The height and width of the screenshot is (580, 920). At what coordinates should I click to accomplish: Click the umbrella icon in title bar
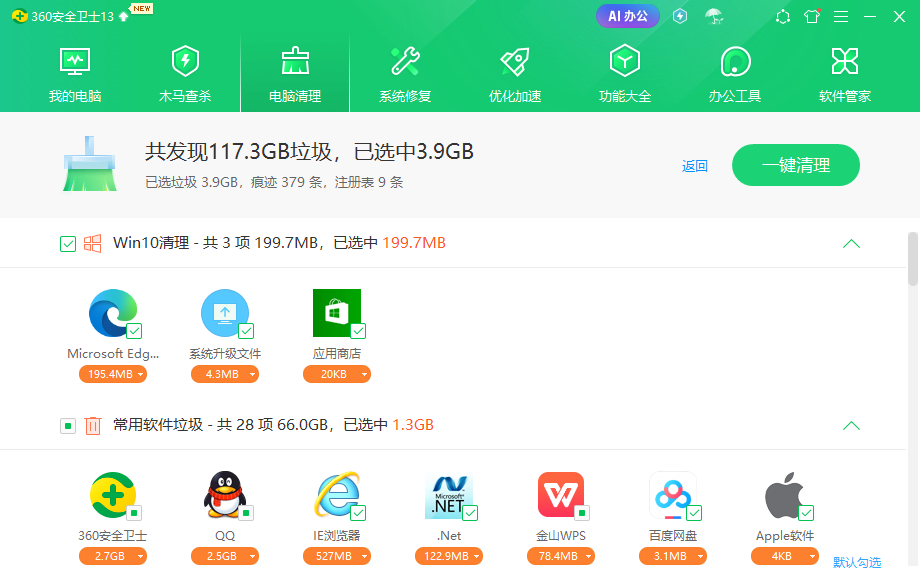click(x=714, y=16)
